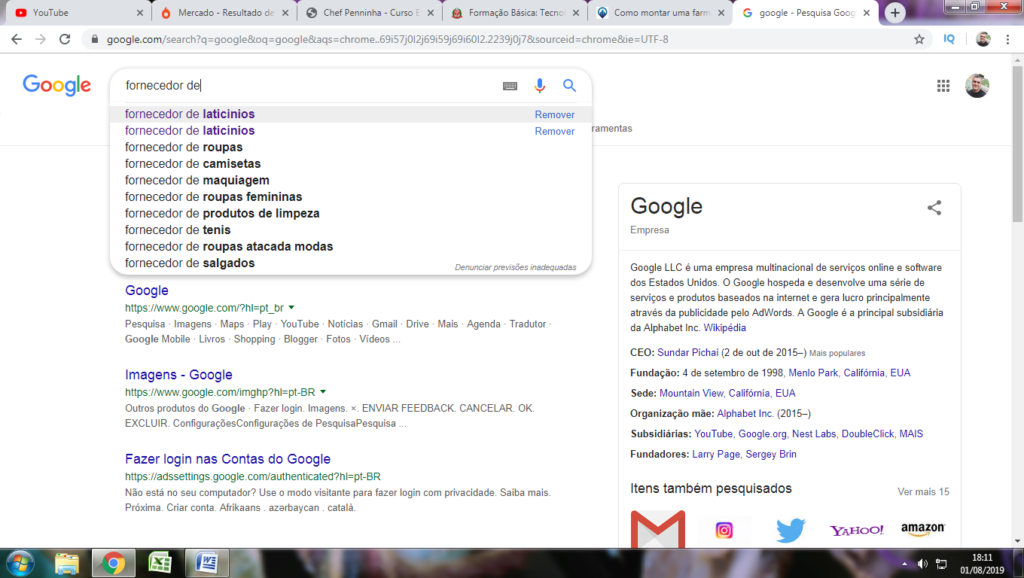This screenshot has width=1024, height=578.
Task: Open the Chrome three-dot menu
Action: click(1008, 39)
